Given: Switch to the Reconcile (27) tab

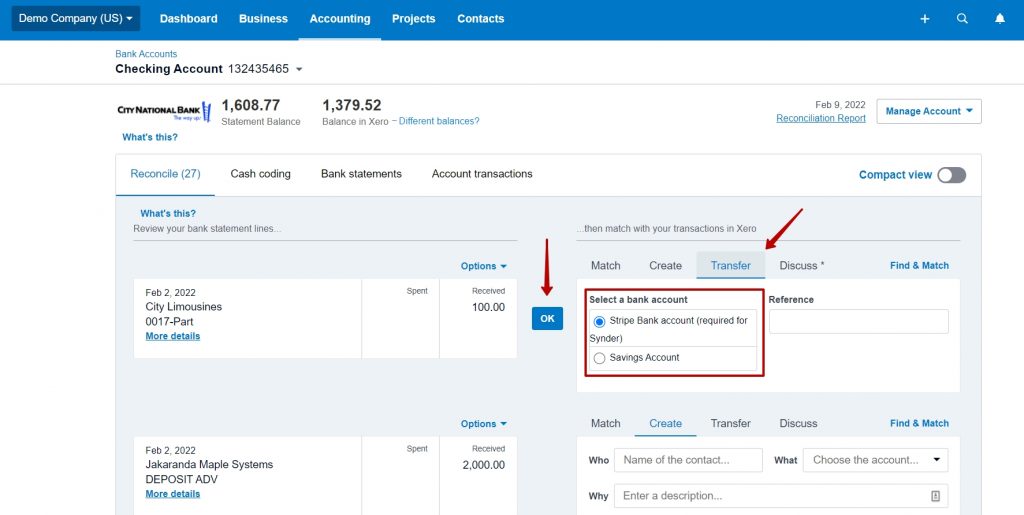Looking at the screenshot, I should (165, 174).
